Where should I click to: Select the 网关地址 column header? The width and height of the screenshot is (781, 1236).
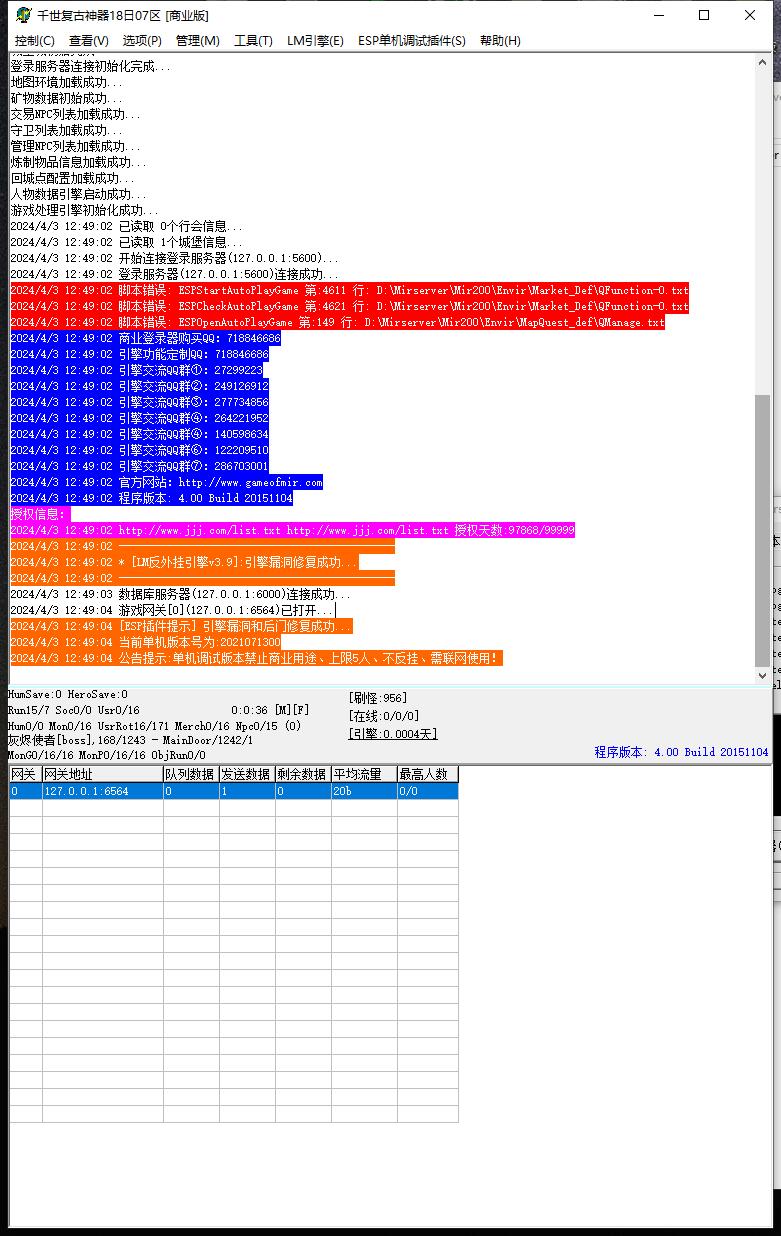point(102,774)
